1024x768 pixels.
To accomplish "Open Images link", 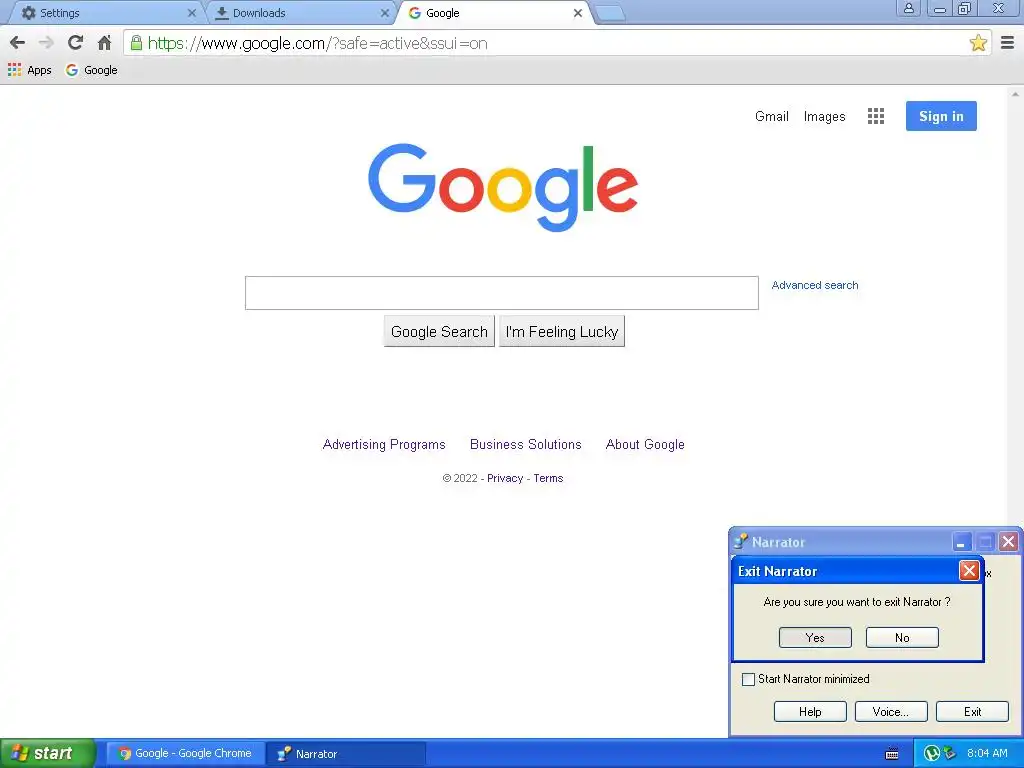I will pos(824,116).
